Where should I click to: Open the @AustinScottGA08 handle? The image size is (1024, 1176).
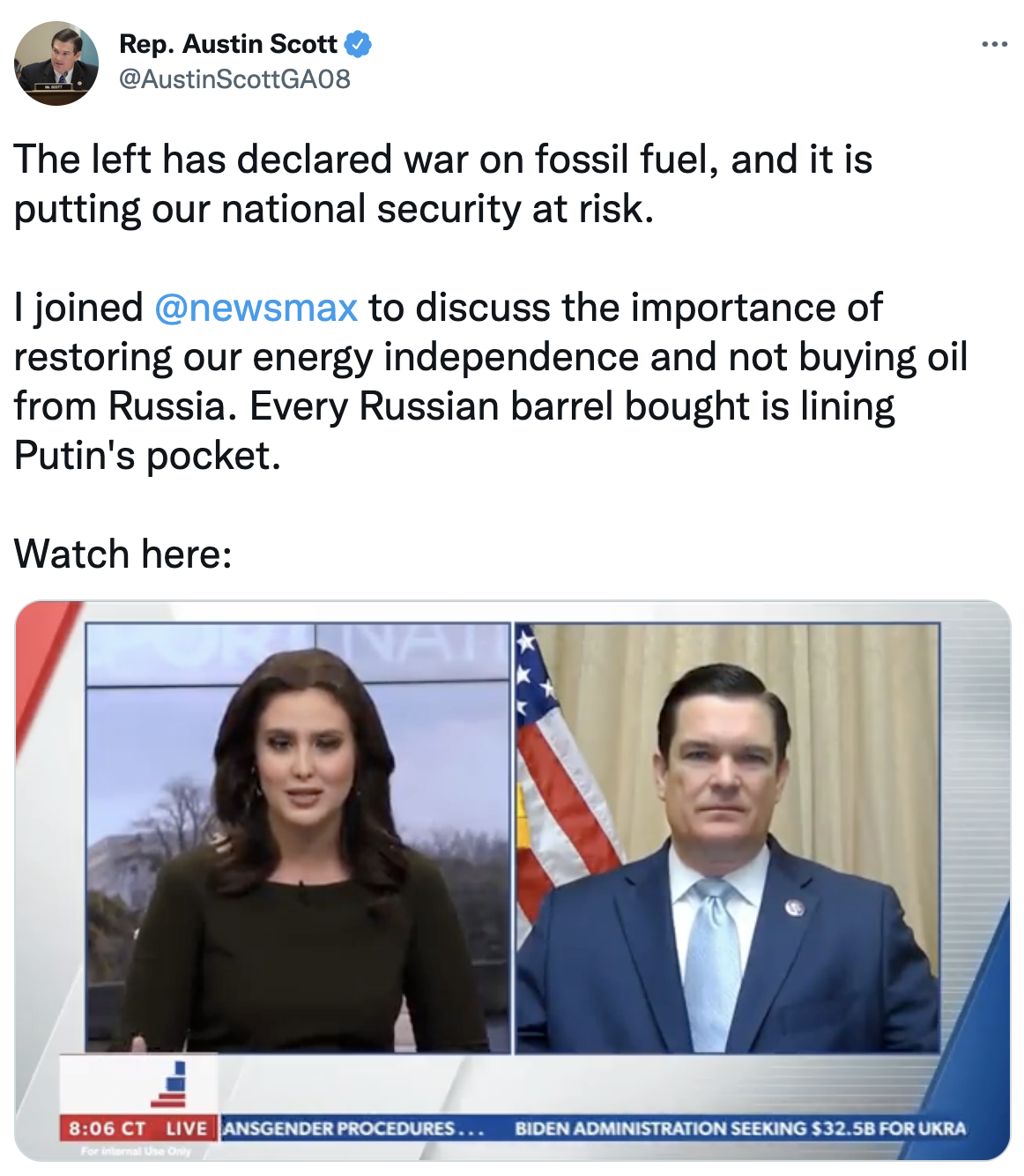coord(234,79)
